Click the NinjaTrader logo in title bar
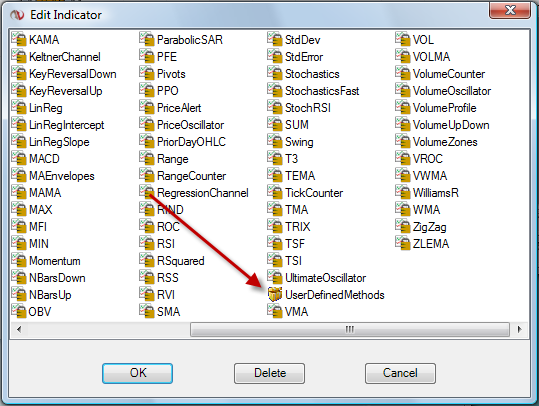 [x=17, y=15]
